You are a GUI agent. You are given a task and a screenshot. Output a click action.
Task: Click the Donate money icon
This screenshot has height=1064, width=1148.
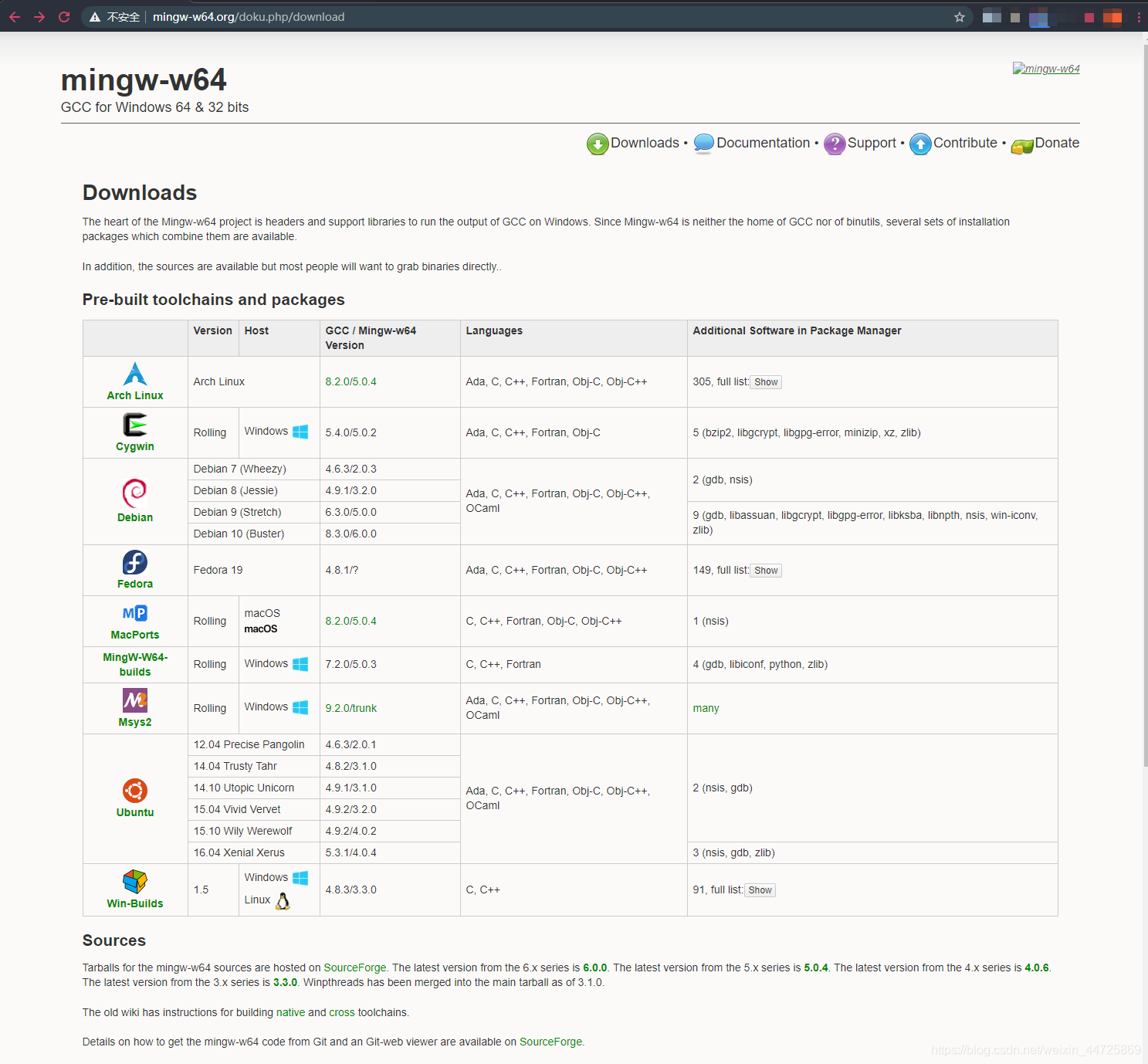[1022, 145]
